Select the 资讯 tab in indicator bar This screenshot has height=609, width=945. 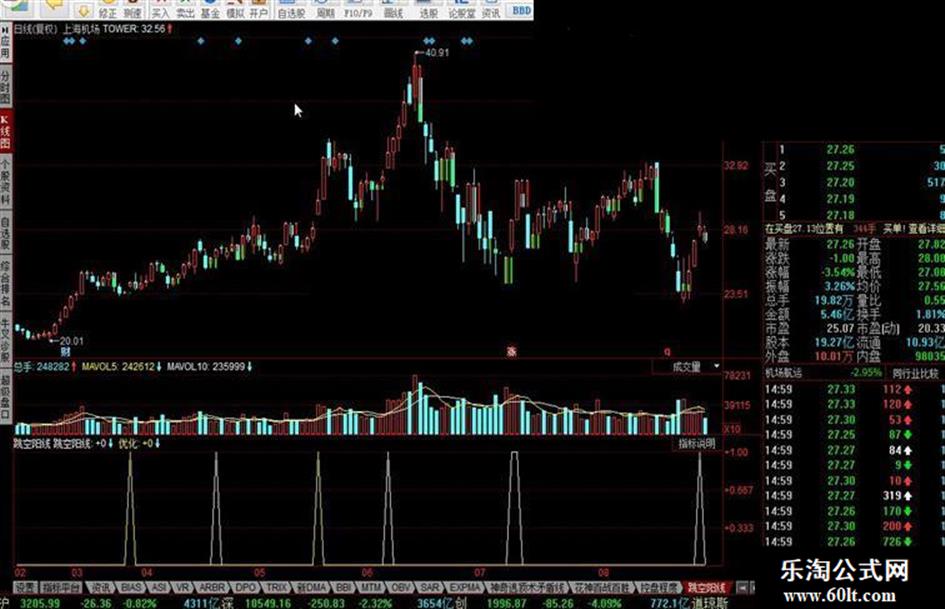coord(101,587)
